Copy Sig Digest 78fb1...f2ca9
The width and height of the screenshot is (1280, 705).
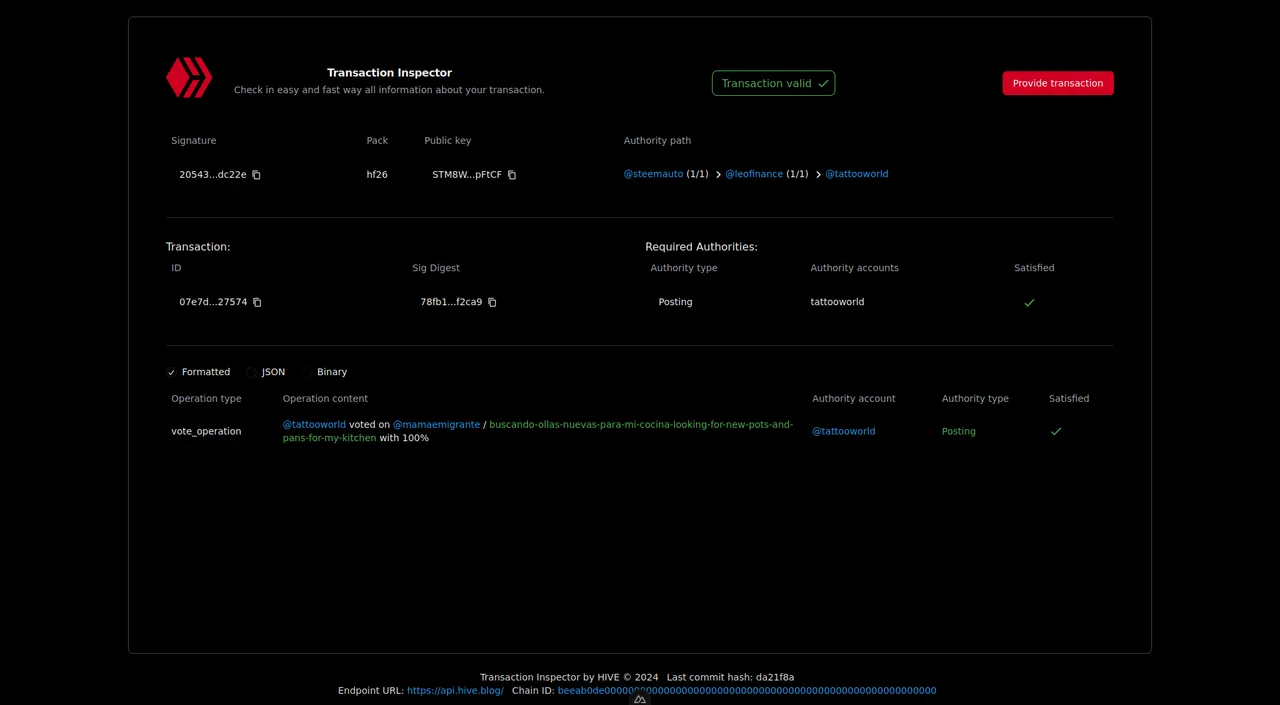[492, 302]
